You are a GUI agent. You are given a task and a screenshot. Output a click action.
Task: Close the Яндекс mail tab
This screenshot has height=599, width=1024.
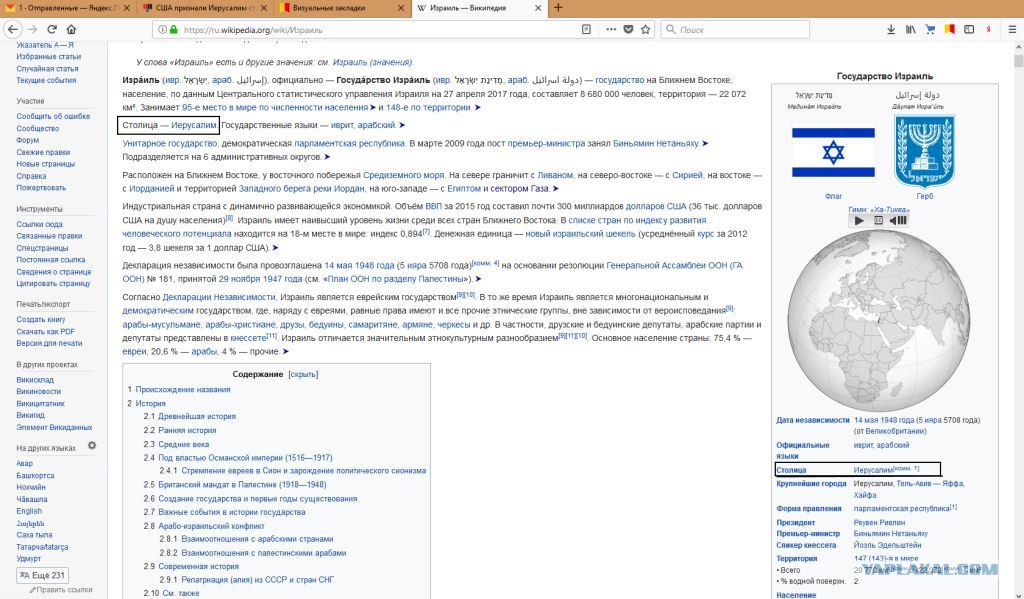(x=127, y=8)
